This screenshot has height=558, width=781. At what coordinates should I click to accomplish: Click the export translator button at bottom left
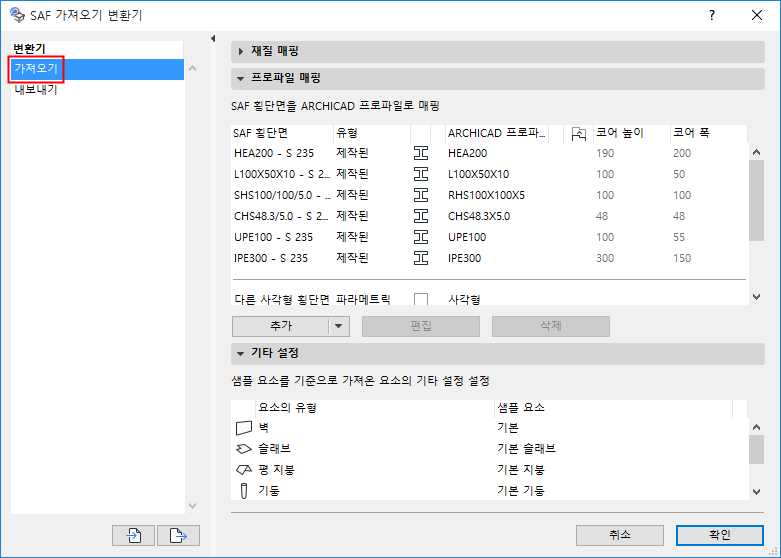coord(178,536)
